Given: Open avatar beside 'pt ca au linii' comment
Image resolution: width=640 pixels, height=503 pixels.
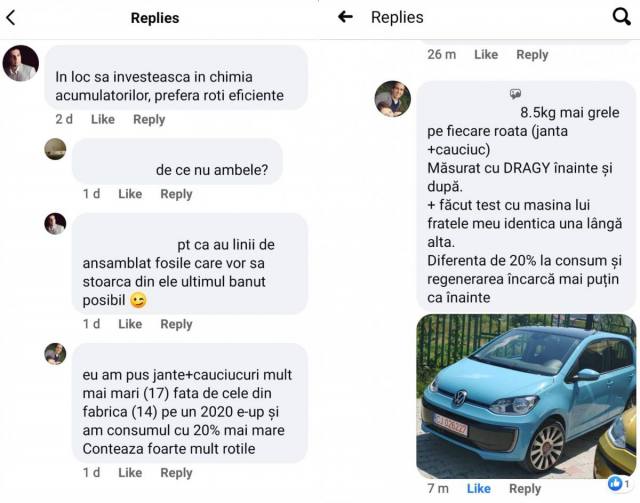Looking at the screenshot, I should tap(55, 224).
